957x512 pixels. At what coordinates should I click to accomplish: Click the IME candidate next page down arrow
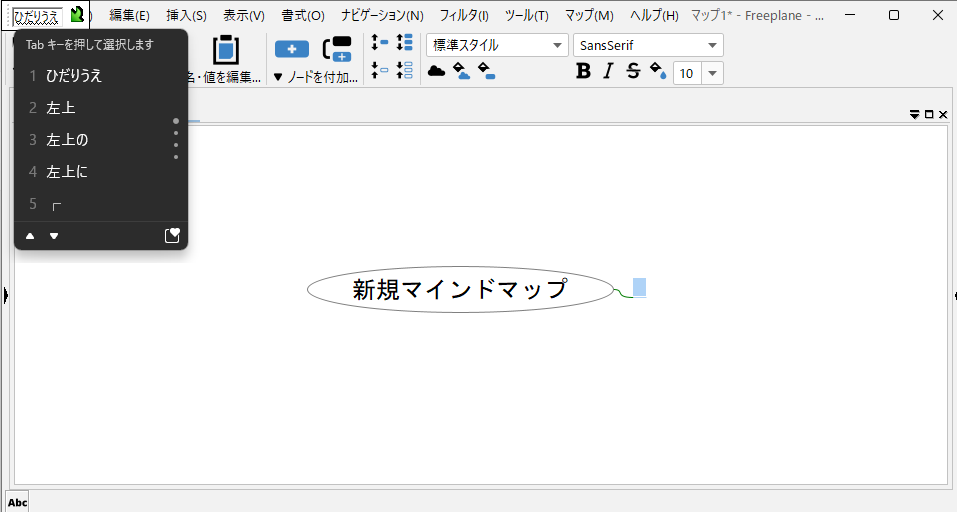point(54,236)
